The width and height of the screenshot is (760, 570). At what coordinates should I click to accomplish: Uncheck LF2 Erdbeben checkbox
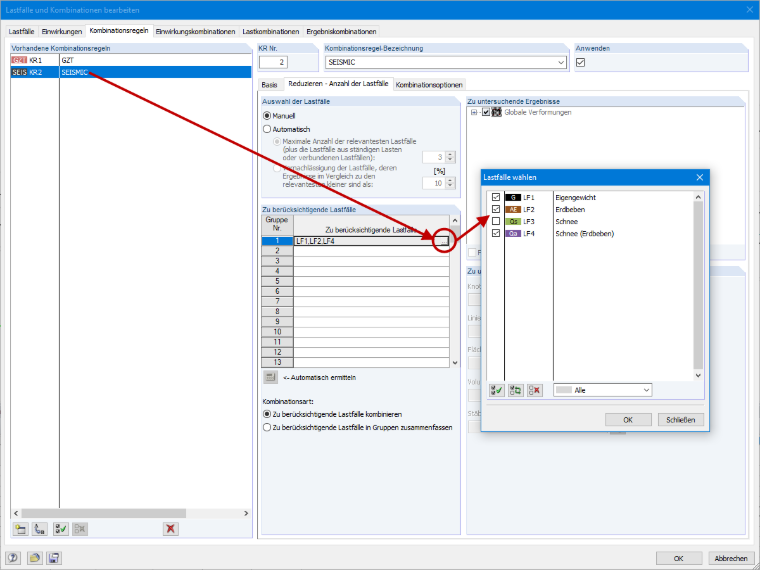(495, 209)
